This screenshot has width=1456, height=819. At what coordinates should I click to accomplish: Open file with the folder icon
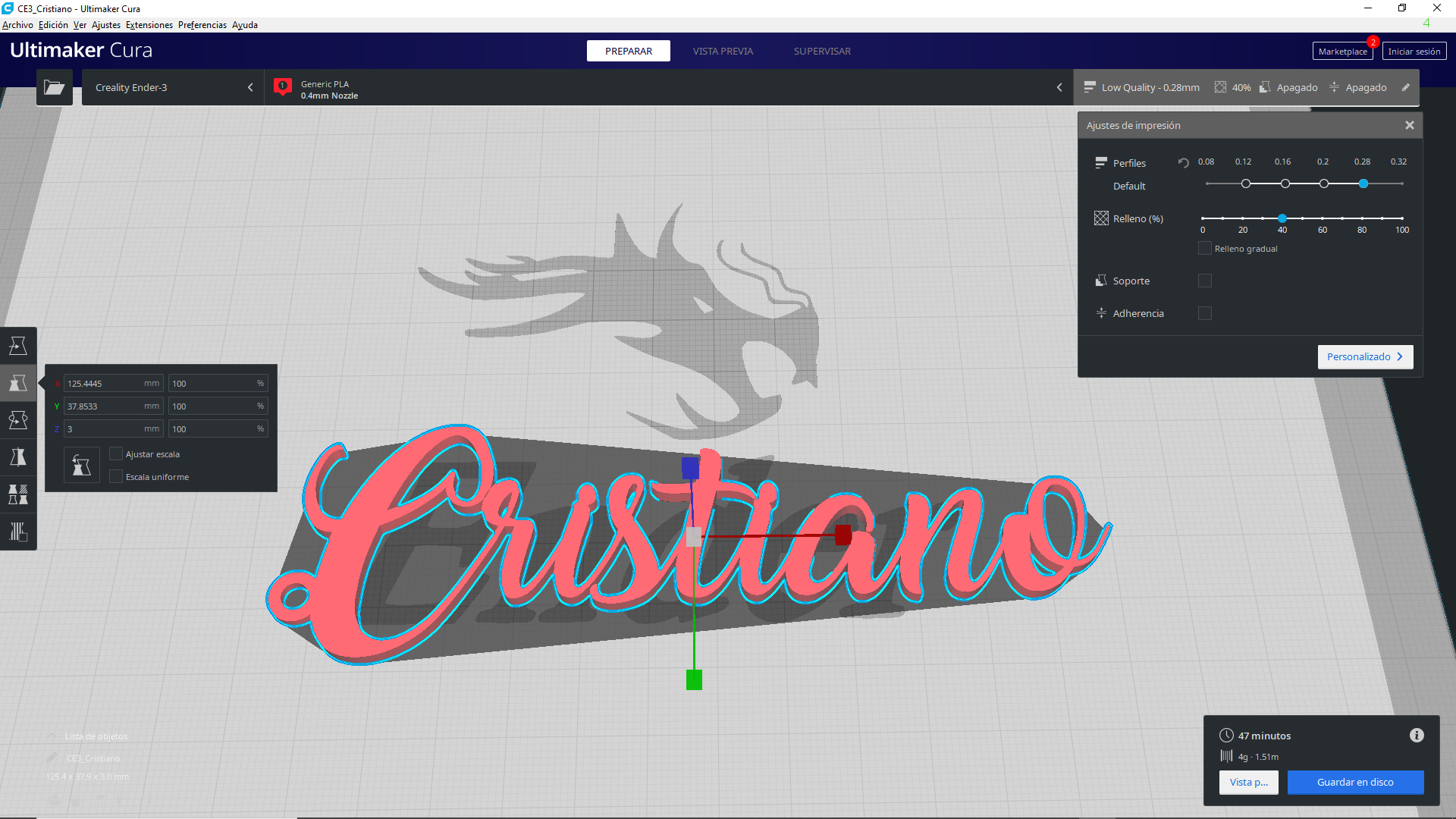tap(54, 87)
